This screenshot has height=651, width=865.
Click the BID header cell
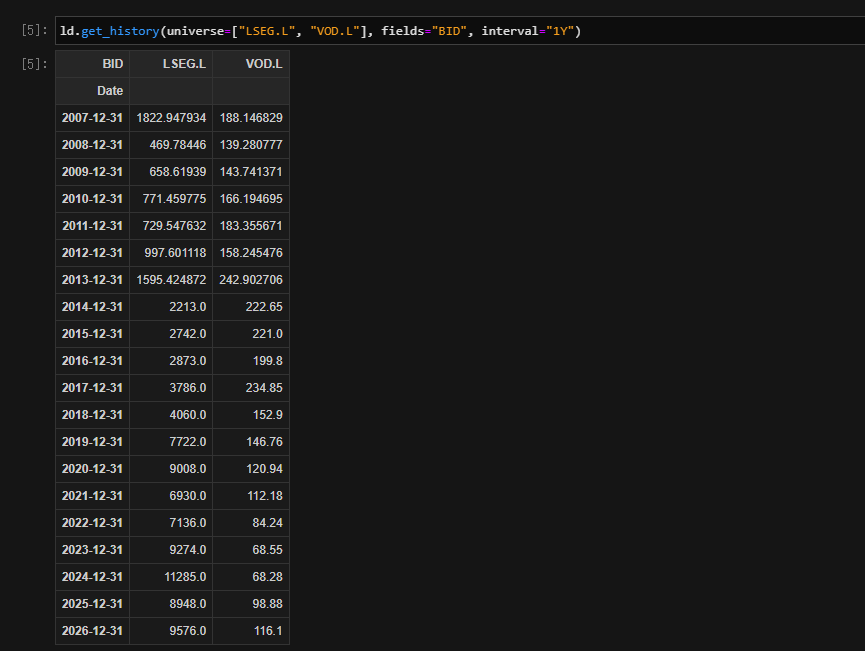point(113,64)
